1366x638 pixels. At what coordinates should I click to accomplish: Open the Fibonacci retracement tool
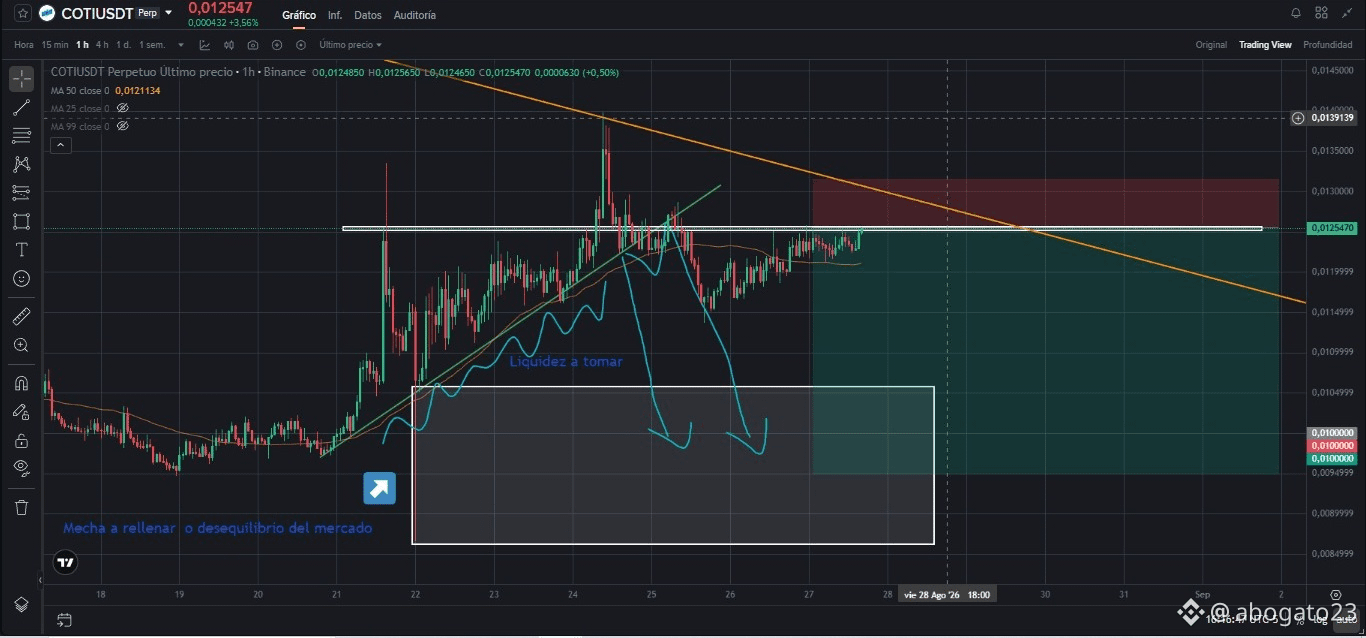(x=21, y=136)
